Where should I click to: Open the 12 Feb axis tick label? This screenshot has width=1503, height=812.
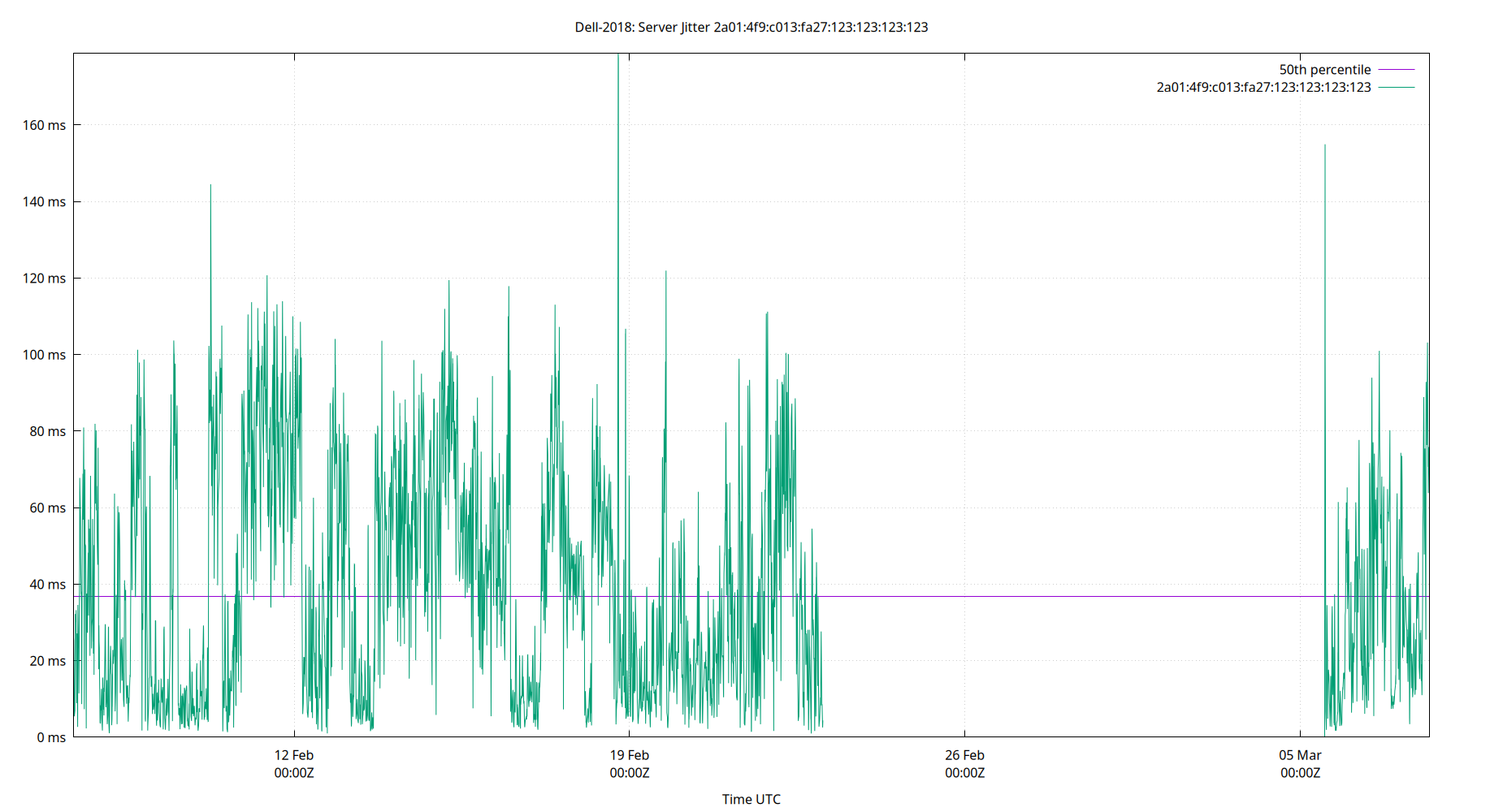[x=292, y=763]
